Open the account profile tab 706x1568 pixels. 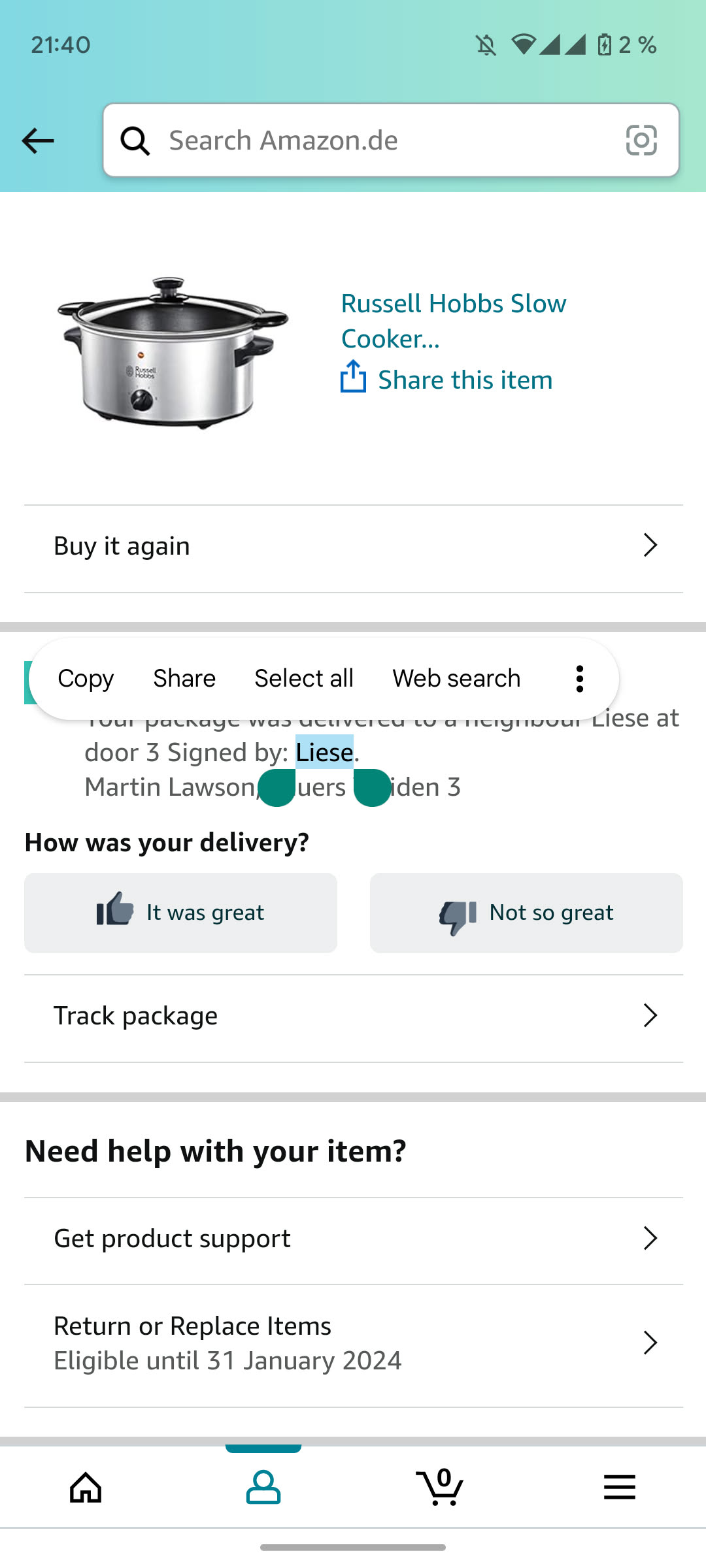263,1488
